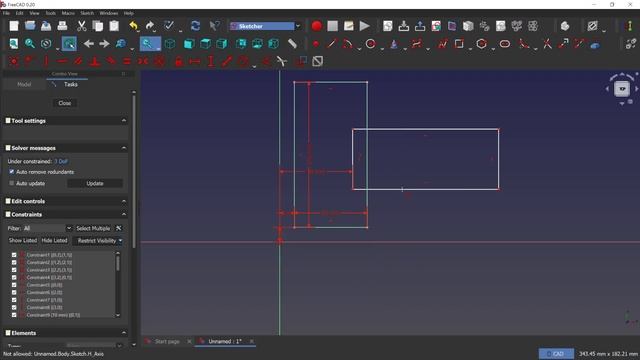Apply horizontal distance constraint icon
640x360 pixels.
195,61
